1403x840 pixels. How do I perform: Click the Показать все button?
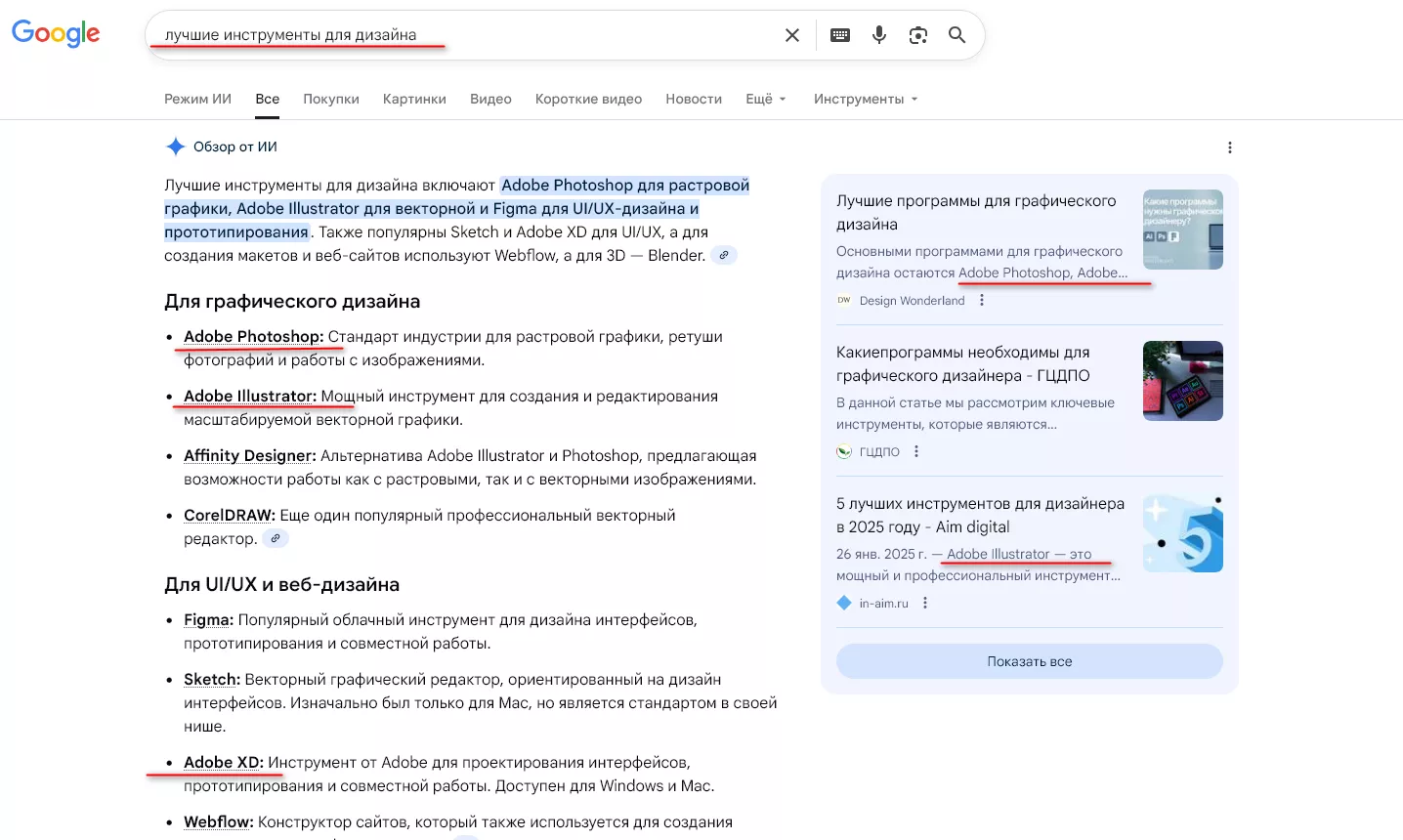pyautogui.click(x=1029, y=661)
